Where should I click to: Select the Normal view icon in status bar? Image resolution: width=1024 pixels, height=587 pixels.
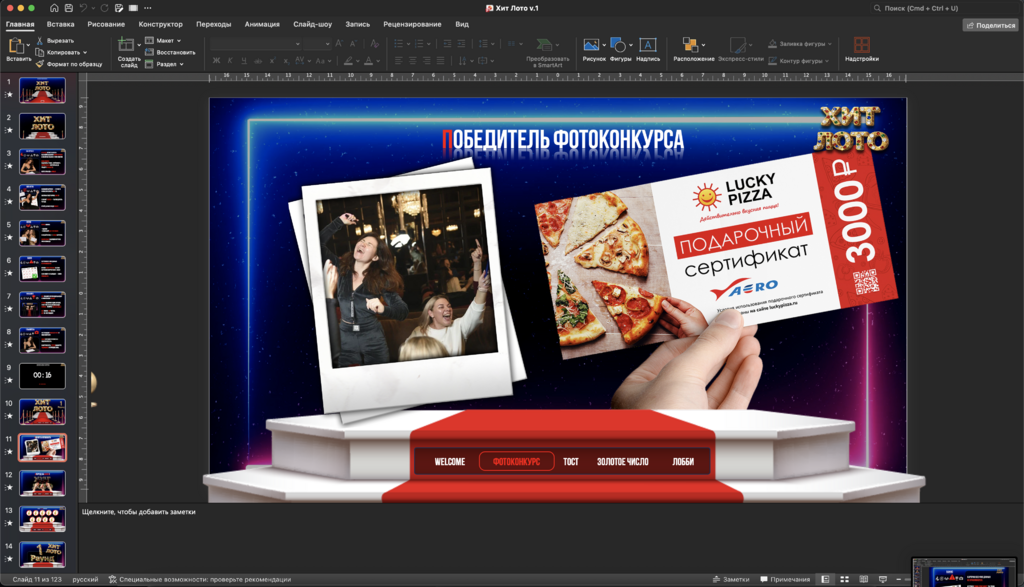tap(825, 579)
